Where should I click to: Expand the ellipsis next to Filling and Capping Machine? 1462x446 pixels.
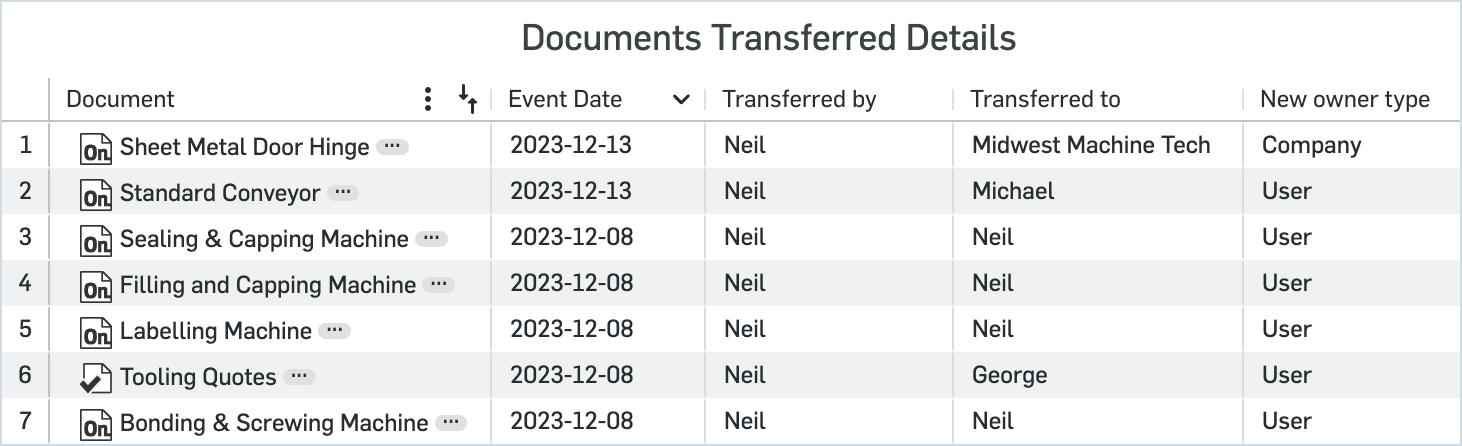pos(438,284)
